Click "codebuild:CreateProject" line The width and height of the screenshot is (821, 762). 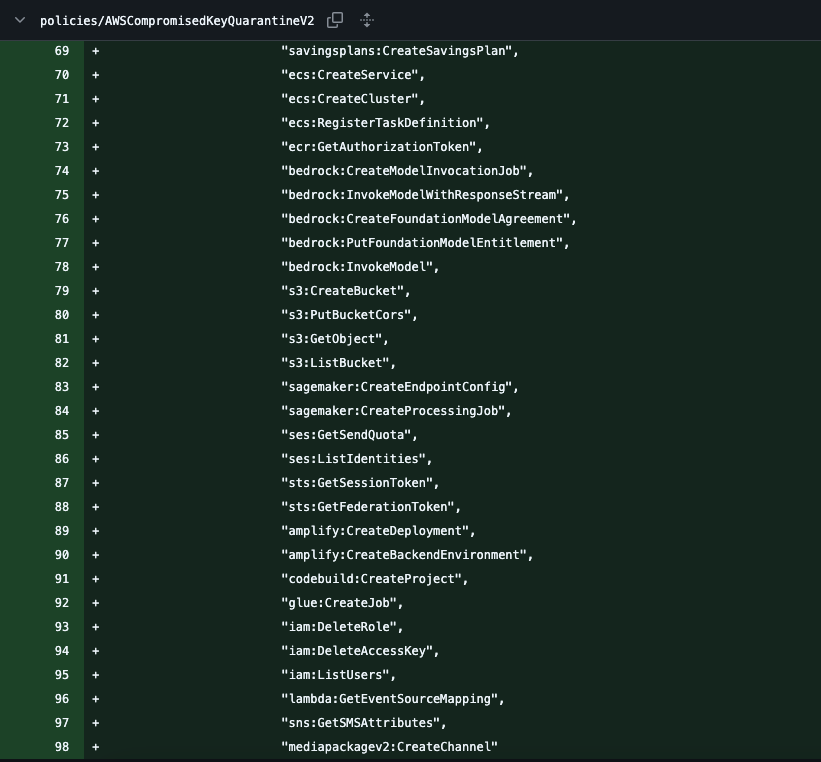(x=374, y=579)
